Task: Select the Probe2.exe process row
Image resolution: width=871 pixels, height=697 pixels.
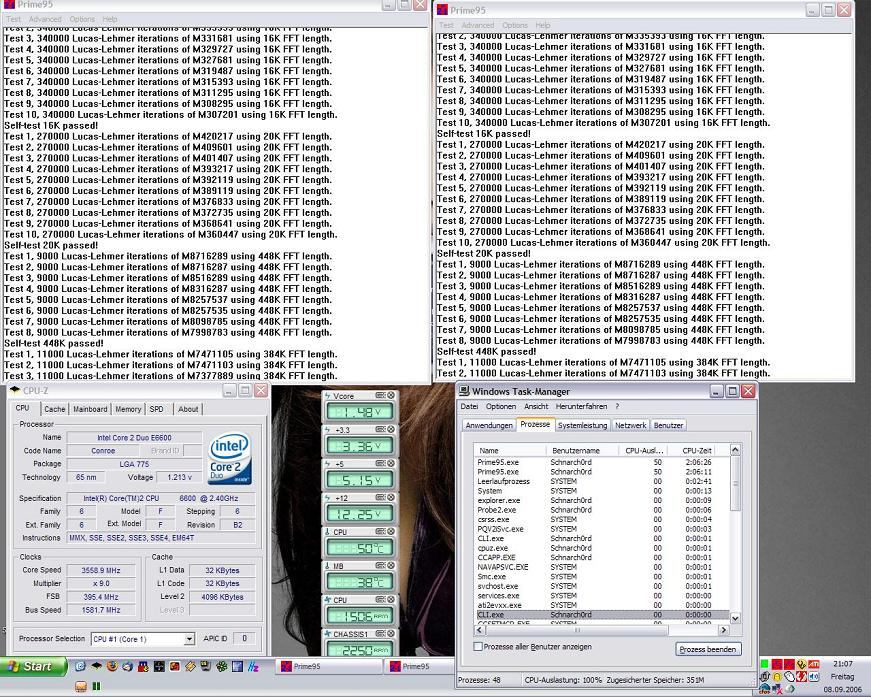Action: click(x=602, y=510)
